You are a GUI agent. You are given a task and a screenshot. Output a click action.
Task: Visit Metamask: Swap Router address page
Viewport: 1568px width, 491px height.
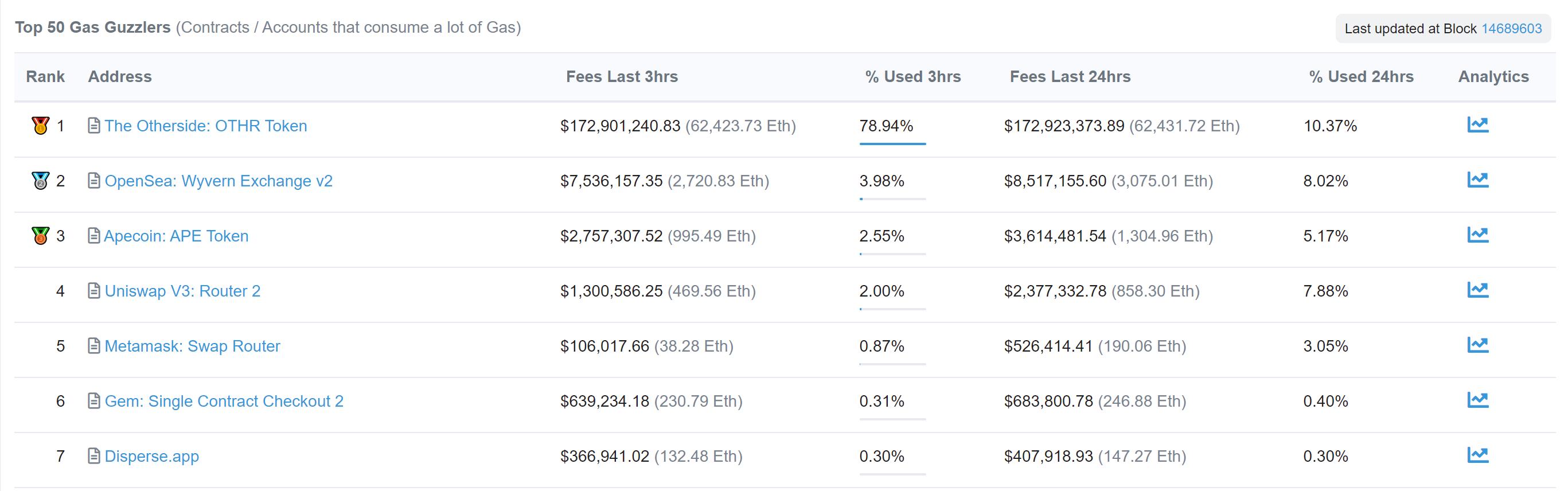[192, 346]
